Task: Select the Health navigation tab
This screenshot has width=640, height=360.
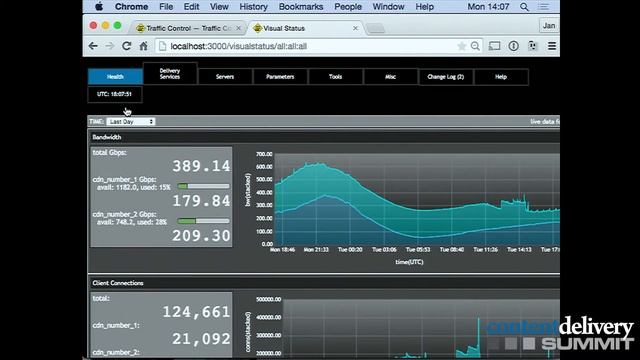Action: pyautogui.click(x=115, y=77)
